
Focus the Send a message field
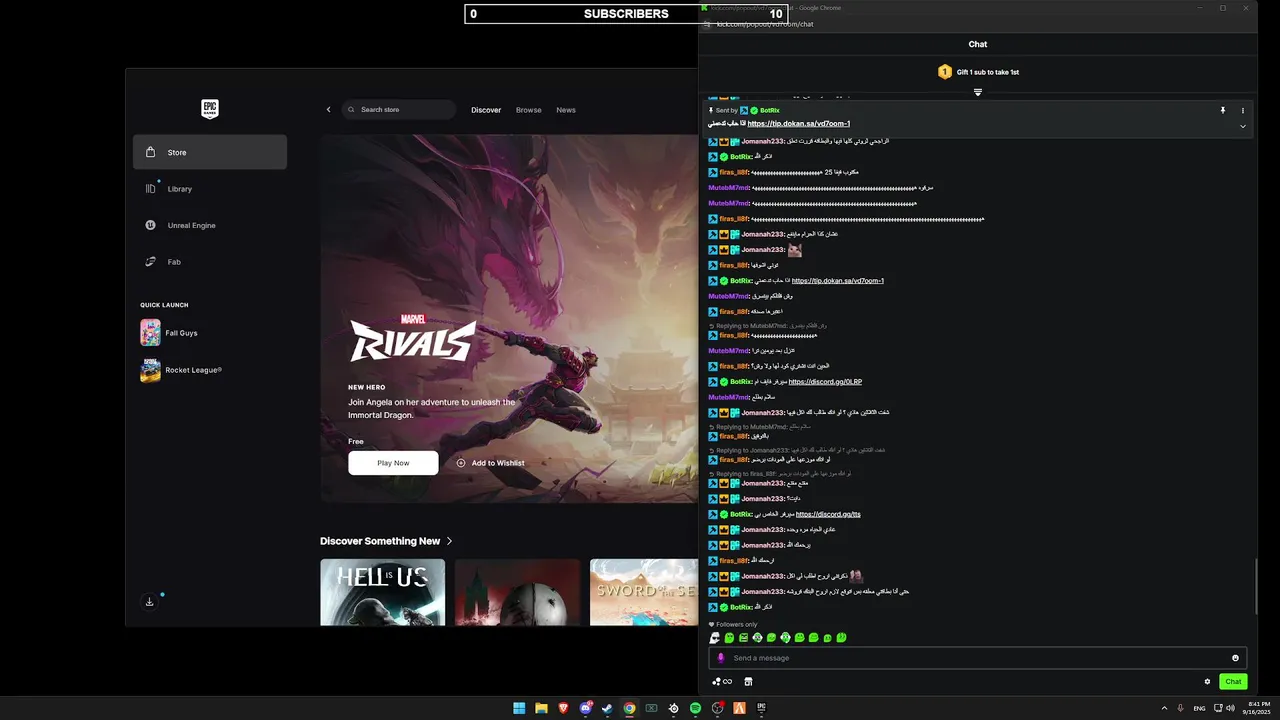pyautogui.click(x=977, y=658)
